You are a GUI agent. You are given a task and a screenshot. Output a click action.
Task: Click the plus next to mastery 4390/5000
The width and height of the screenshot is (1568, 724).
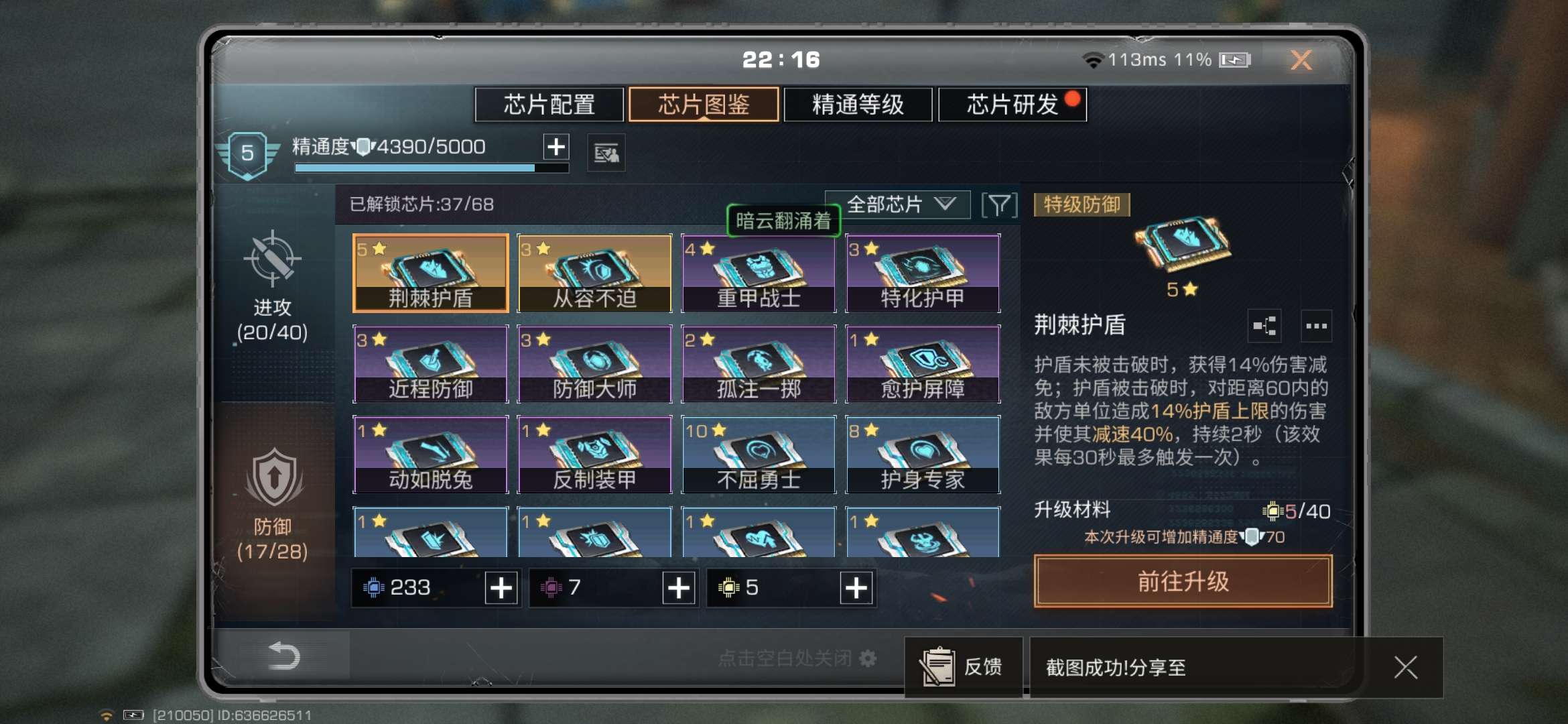556,147
